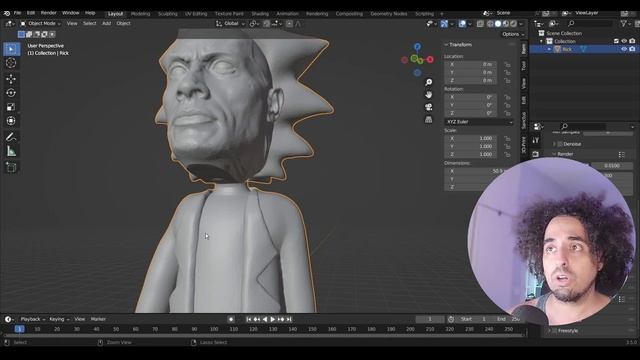Select the Move tool
The image size is (640, 360).
(x=11, y=79)
